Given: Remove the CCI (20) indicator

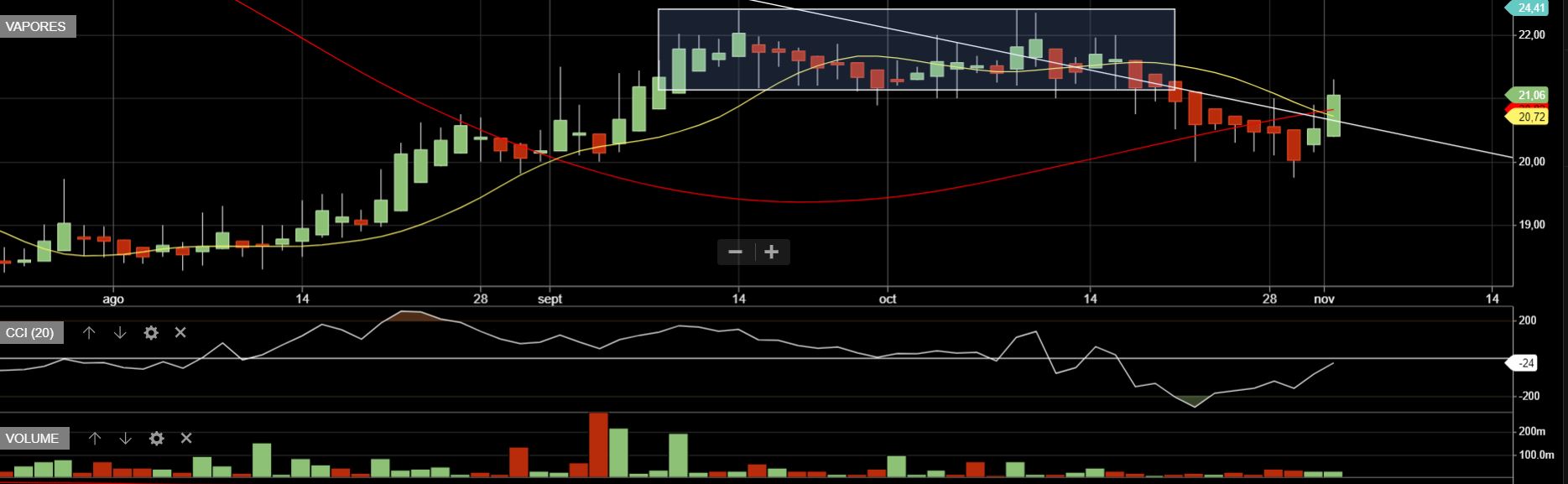Looking at the screenshot, I should [180, 333].
